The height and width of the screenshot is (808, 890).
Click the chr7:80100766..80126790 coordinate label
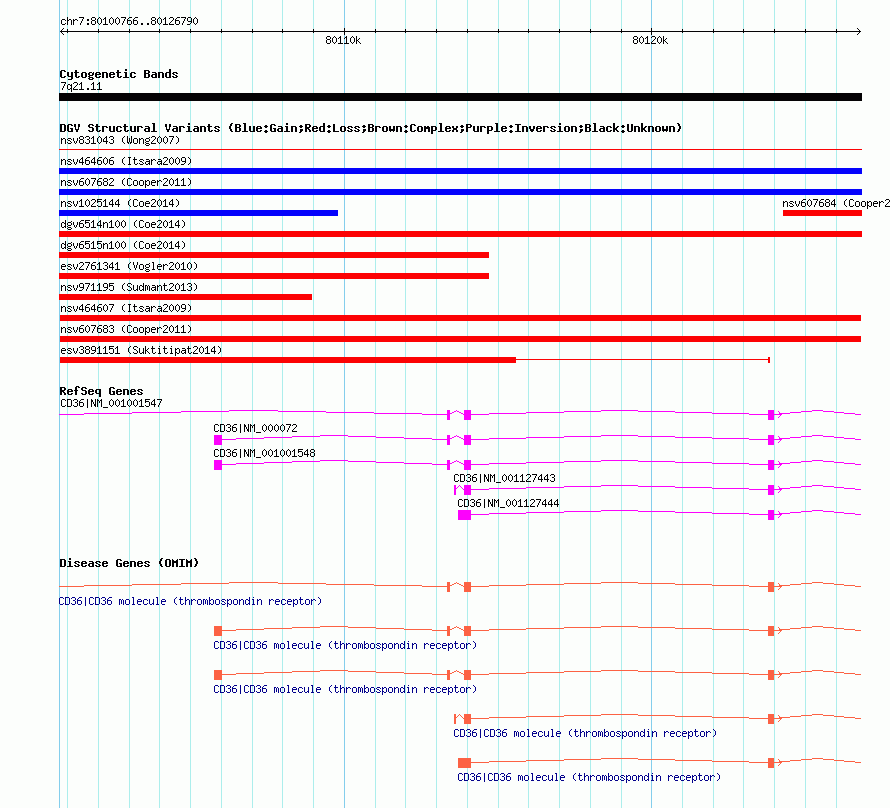click(x=129, y=21)
